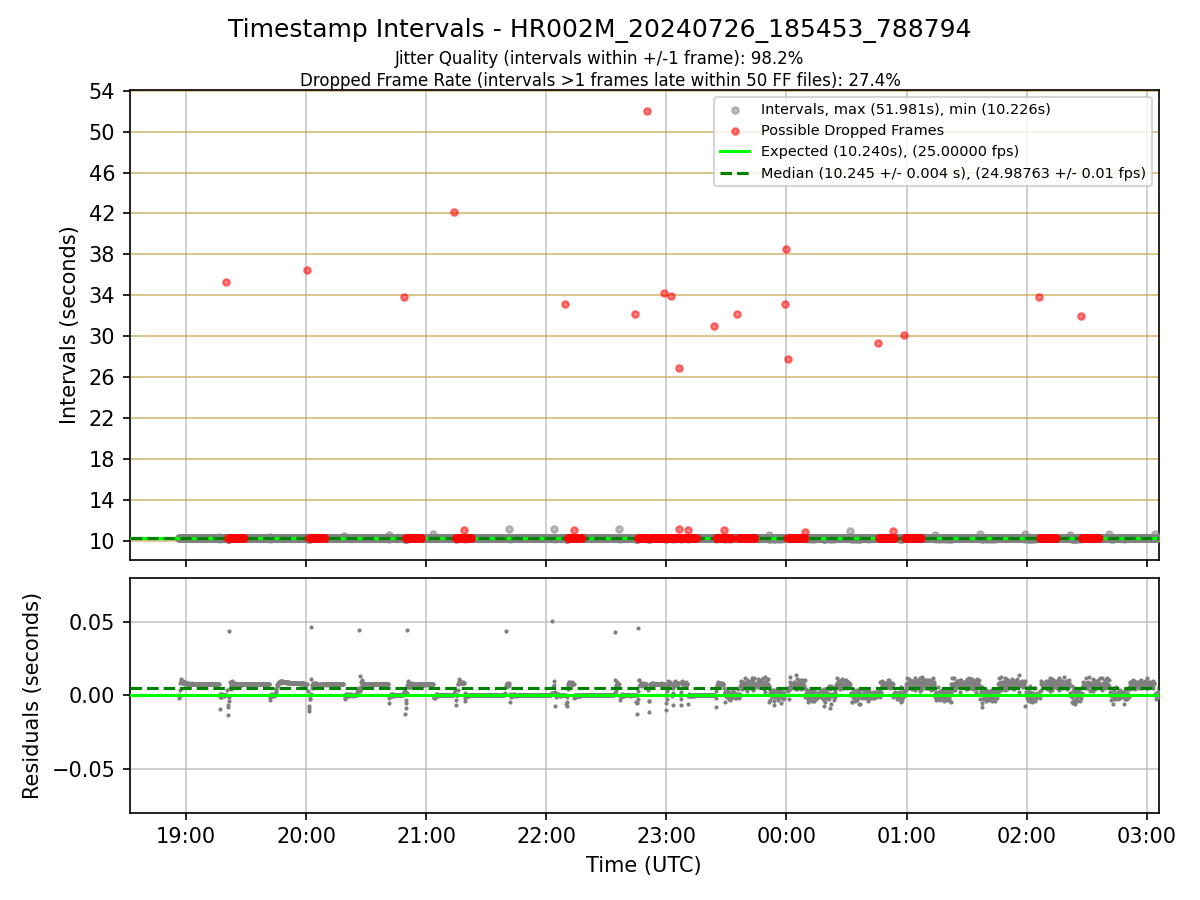Click the red point near 38 seconds at 00:00
Viewport: 1200px width, 900px height.
pos(786,249)
